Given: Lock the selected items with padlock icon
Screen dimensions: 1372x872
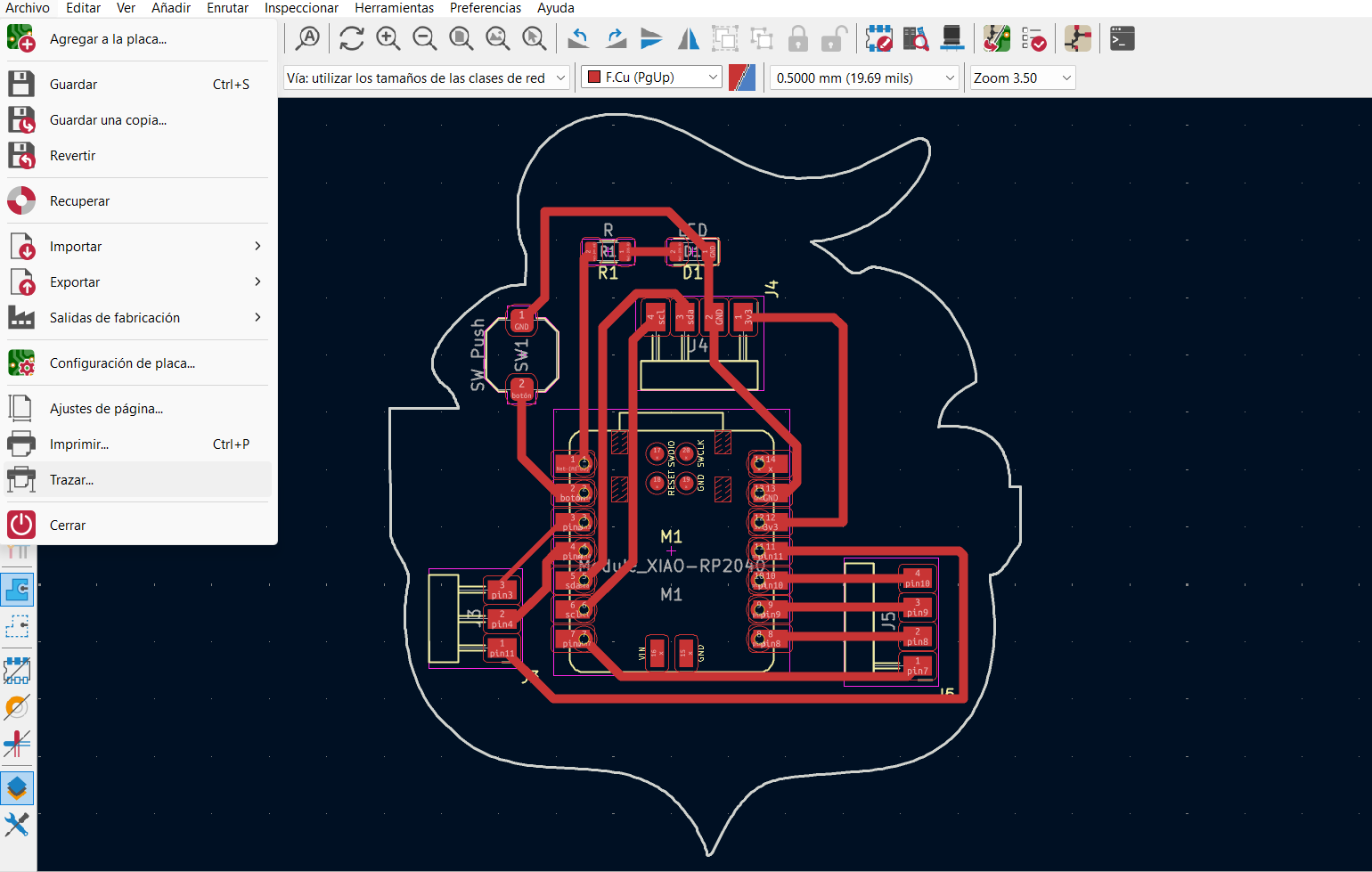Looking at the screenshot, I should click(x=797, y=38).
